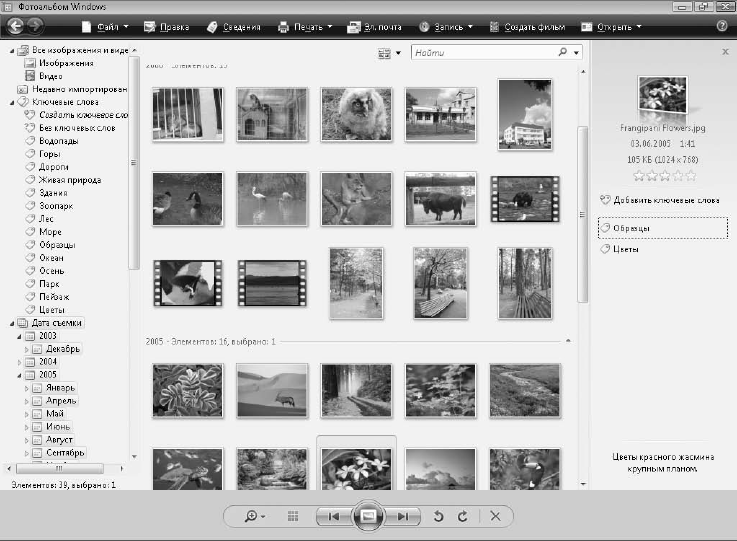Go to the previous photo

[x=334, y=516]
